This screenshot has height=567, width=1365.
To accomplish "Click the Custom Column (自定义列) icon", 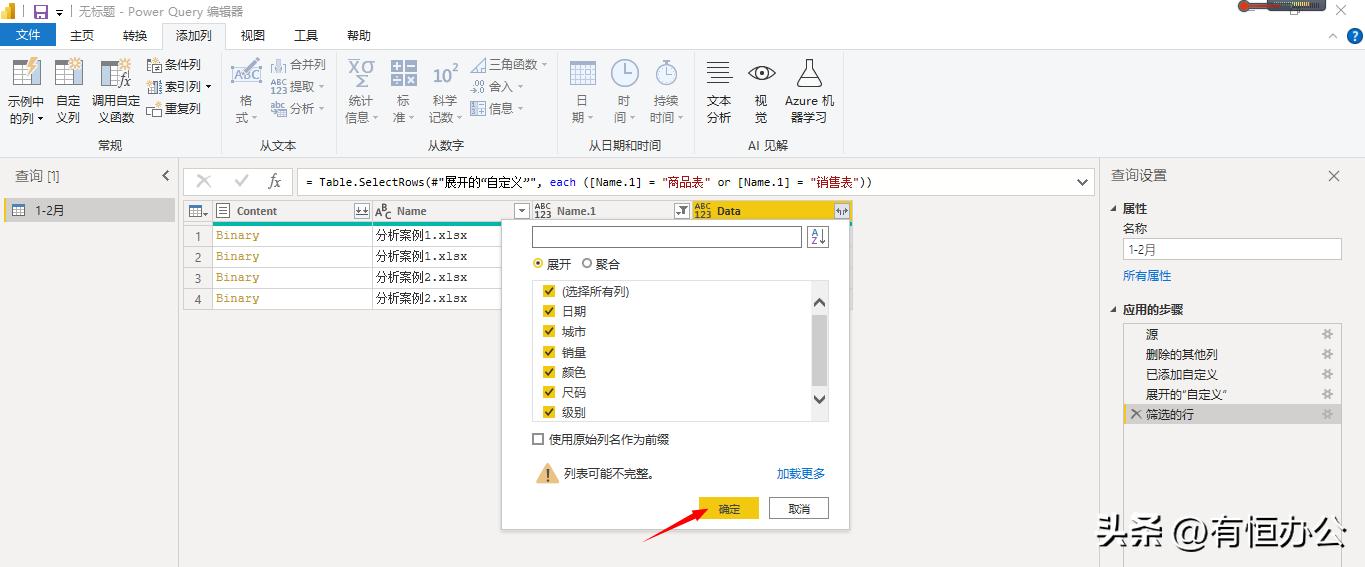I will pyautogui.click(x=68, y=74).
